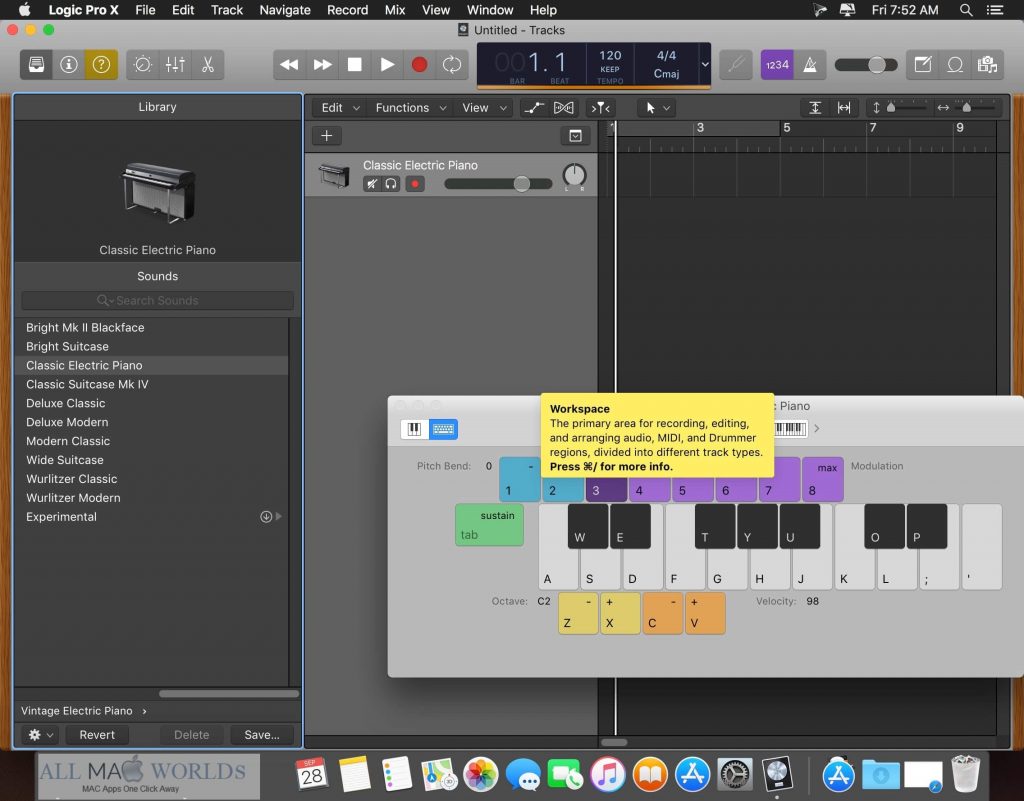
Task: Toggle the Library panel button
Action: click(37, 65)
